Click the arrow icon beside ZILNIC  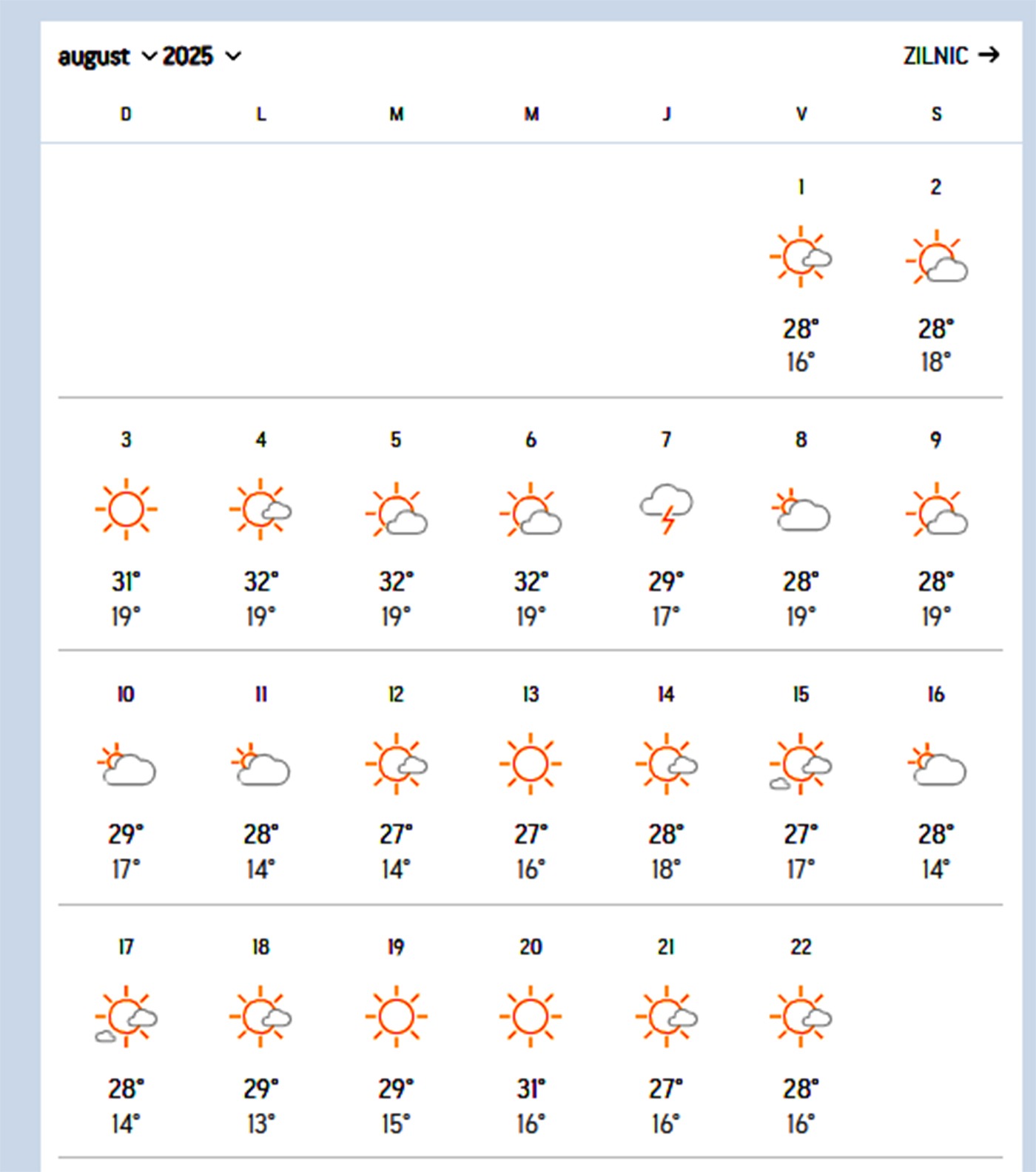(989, 55)
